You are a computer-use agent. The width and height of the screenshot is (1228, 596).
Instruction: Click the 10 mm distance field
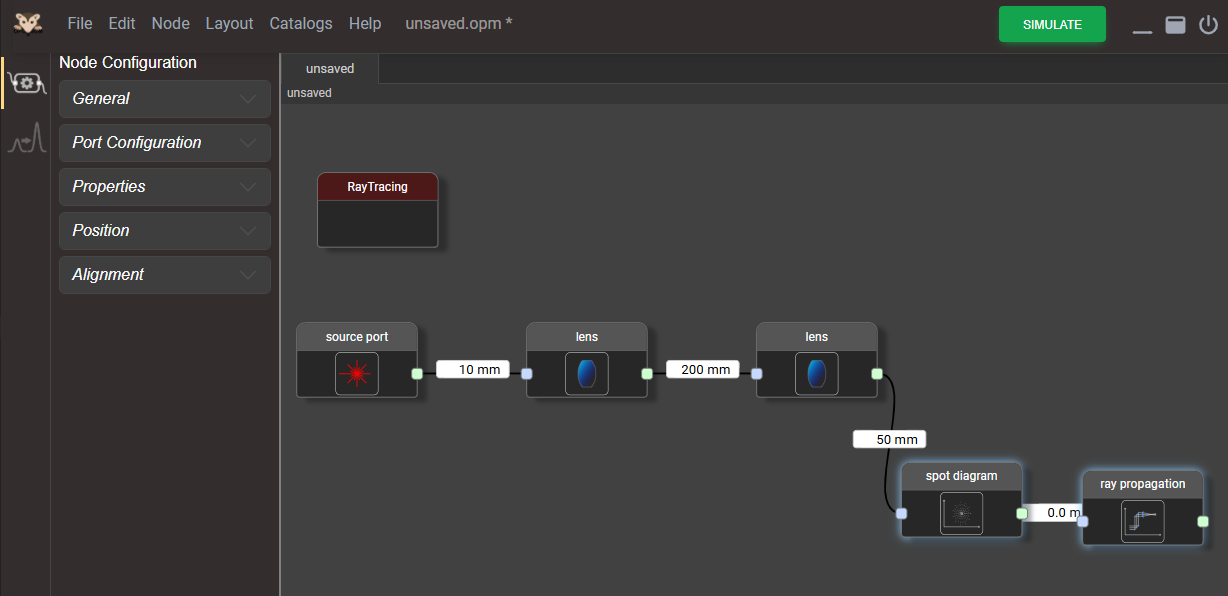tap(473, 370)
